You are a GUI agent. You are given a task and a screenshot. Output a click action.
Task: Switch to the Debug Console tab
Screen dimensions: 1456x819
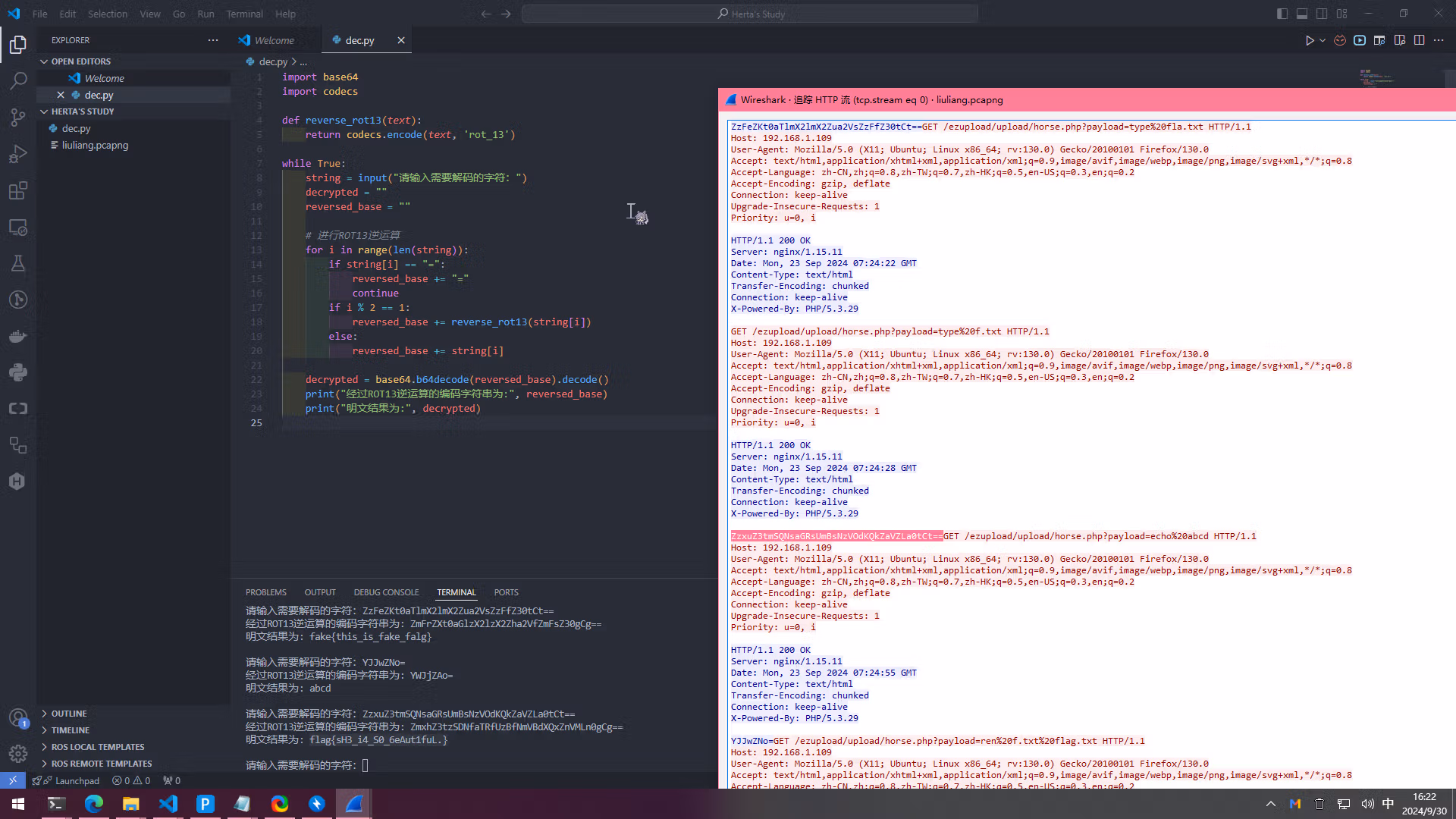coord(386,592)
